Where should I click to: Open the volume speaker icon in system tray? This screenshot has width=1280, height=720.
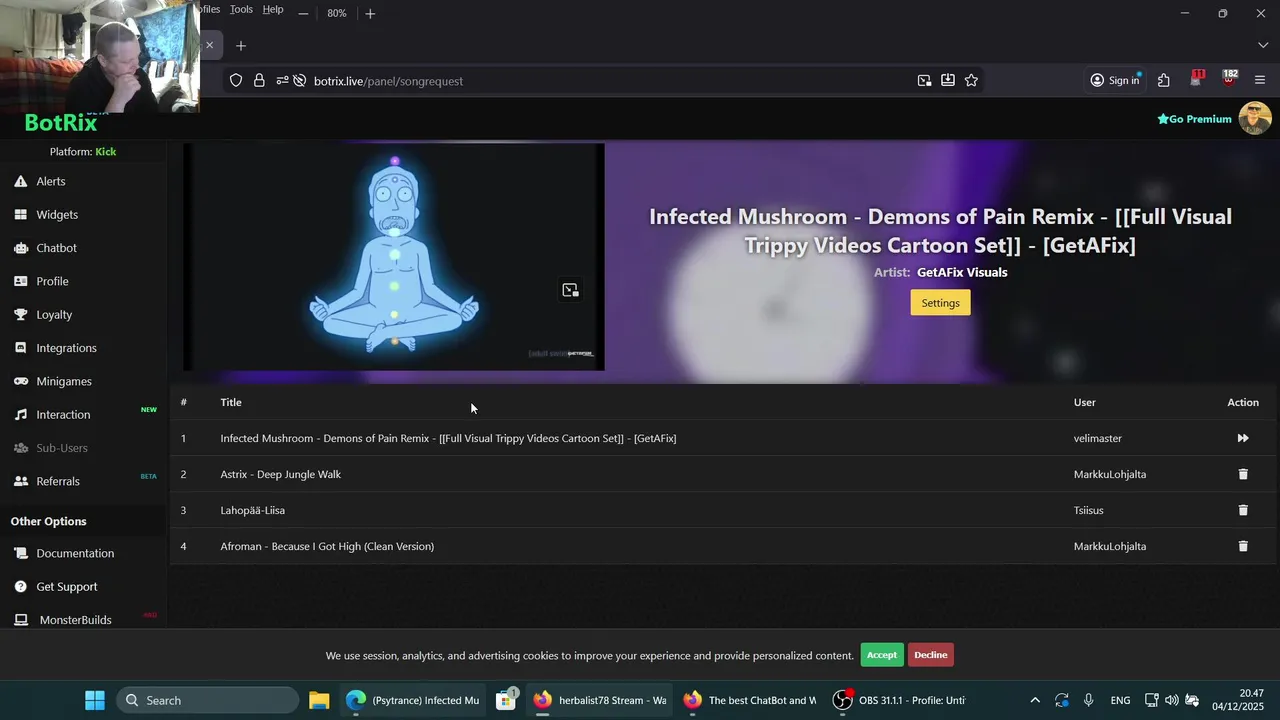1171,700
